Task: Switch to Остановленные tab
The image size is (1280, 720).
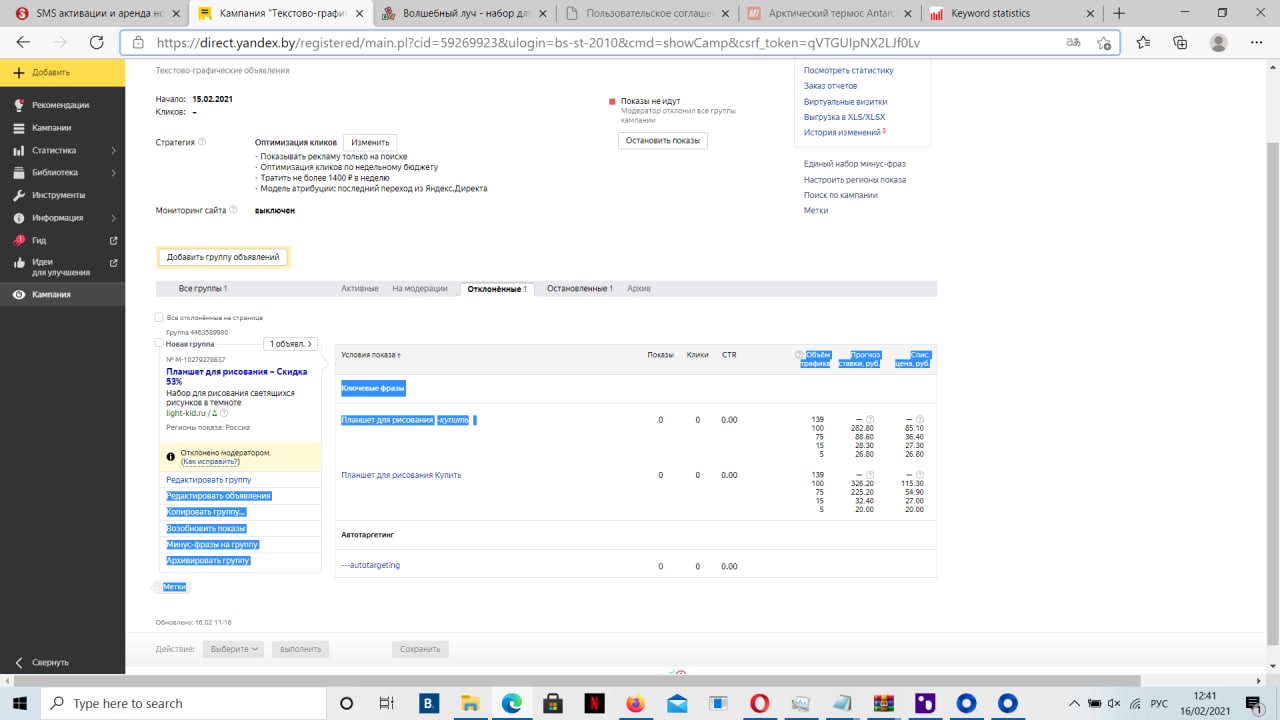Action: click(x=579, y=289)
